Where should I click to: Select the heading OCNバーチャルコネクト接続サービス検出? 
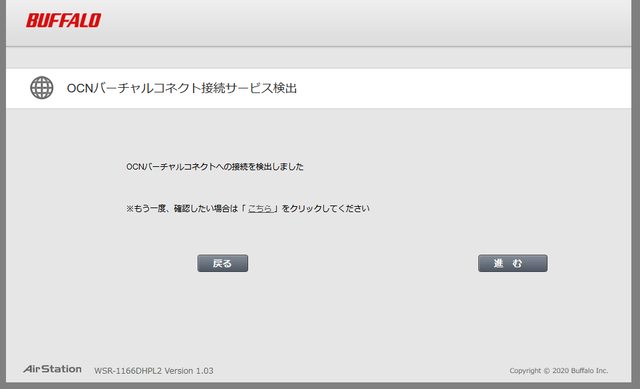(182, 88)
